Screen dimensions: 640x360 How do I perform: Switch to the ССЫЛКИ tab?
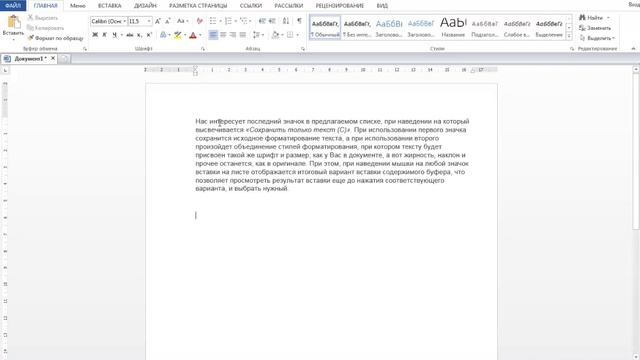pos(251,6)
